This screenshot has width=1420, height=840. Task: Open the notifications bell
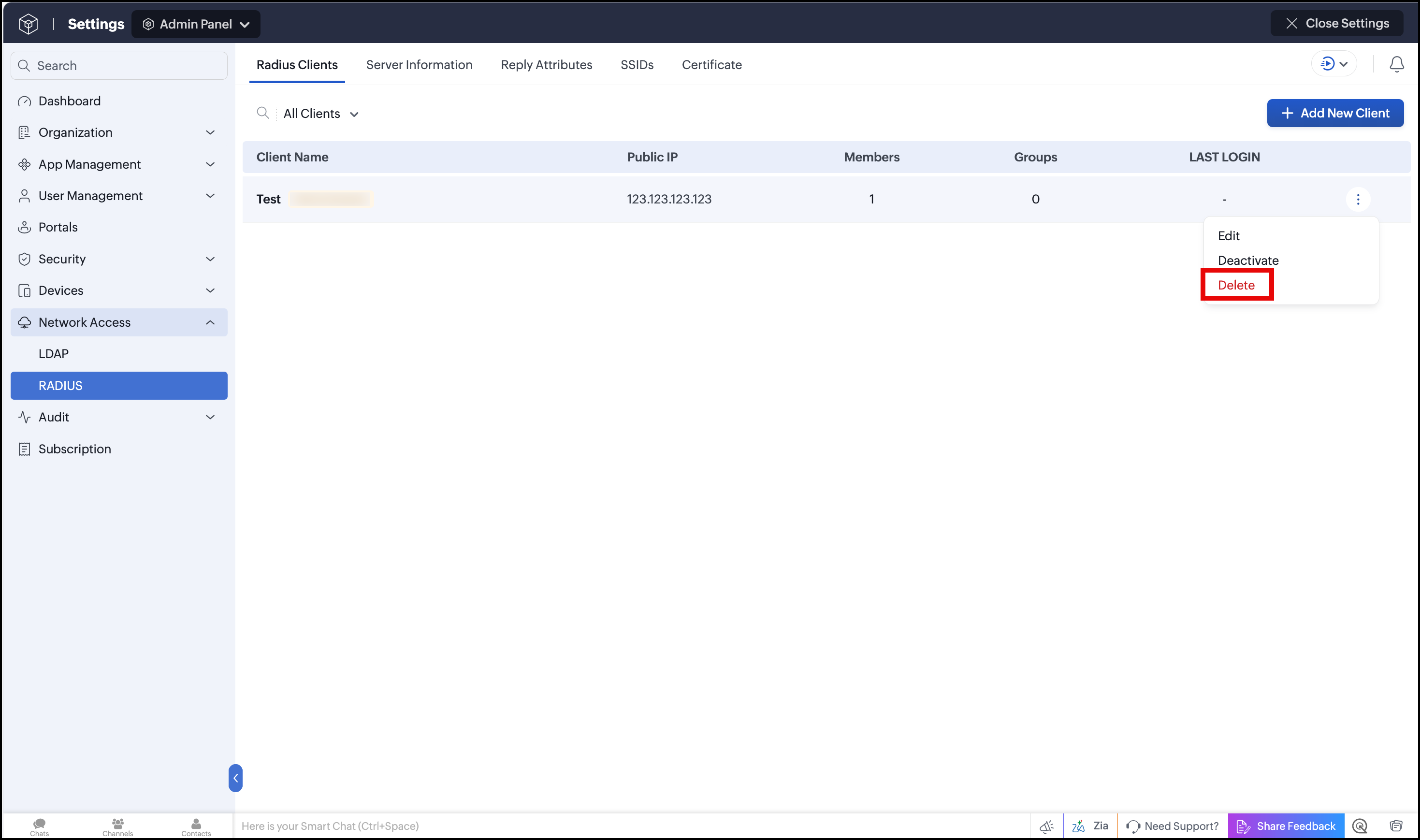pyautogui.click(x=1396, y=65)
